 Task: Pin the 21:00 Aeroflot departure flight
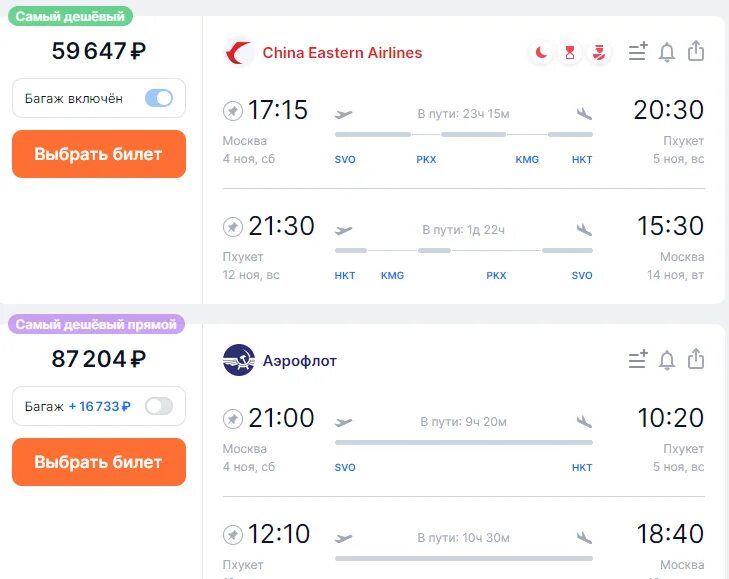(233, 419)
